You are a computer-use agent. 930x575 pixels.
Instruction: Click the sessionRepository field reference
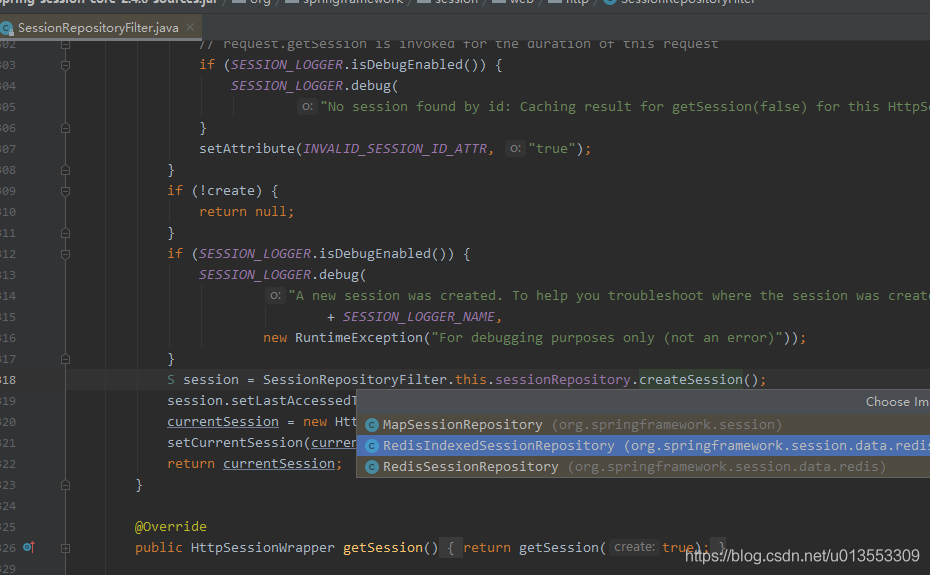(563, 380)
